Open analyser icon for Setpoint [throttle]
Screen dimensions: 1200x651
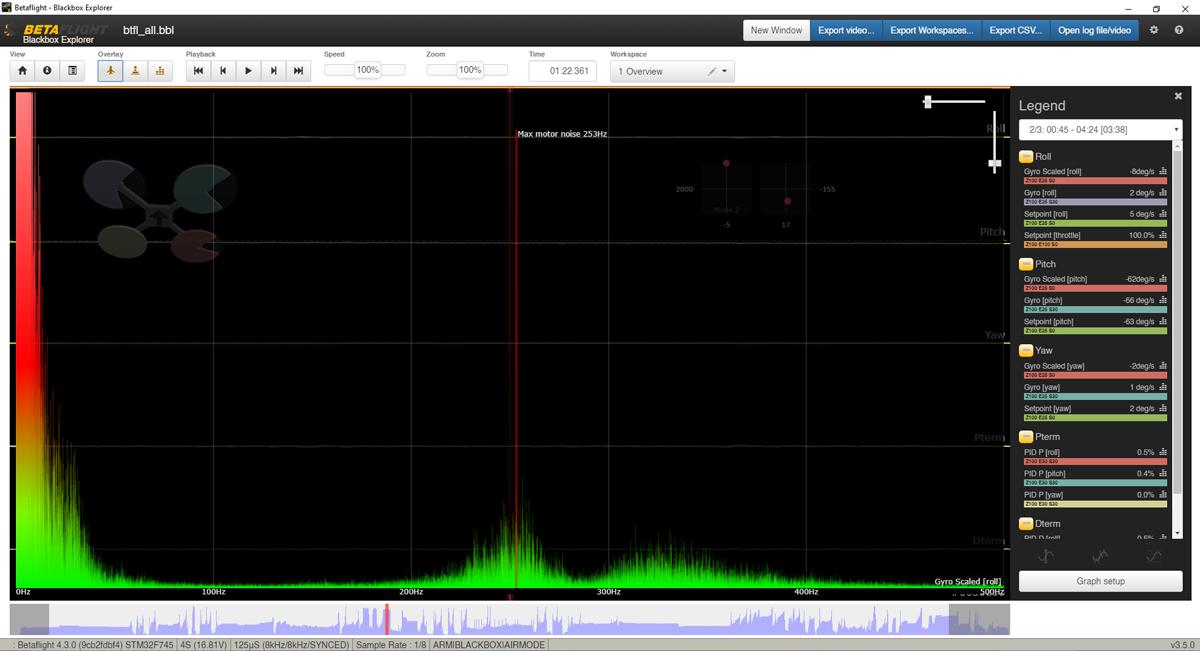tap(1163, 235)
